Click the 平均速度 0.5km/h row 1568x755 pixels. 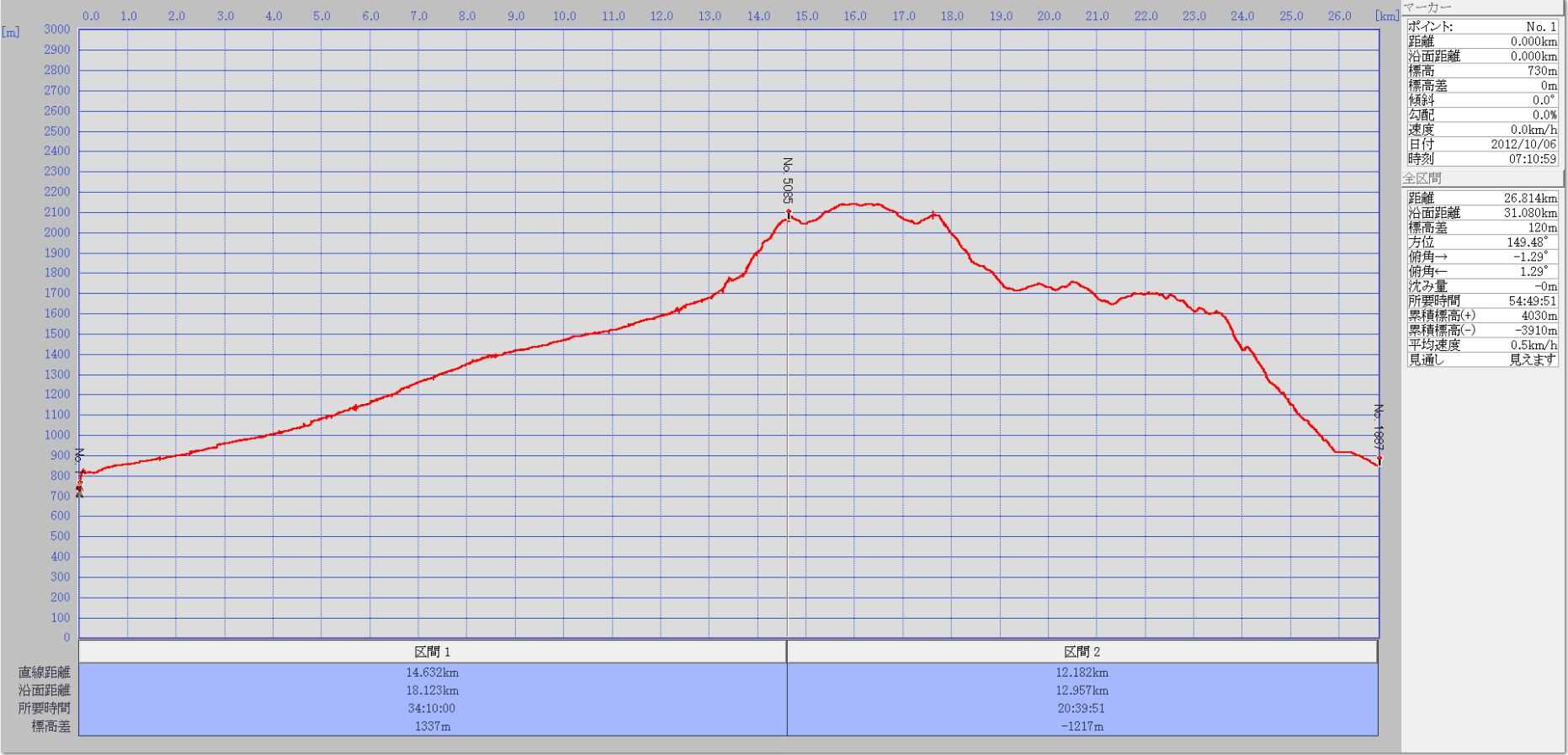click(x=1482, y=345)
